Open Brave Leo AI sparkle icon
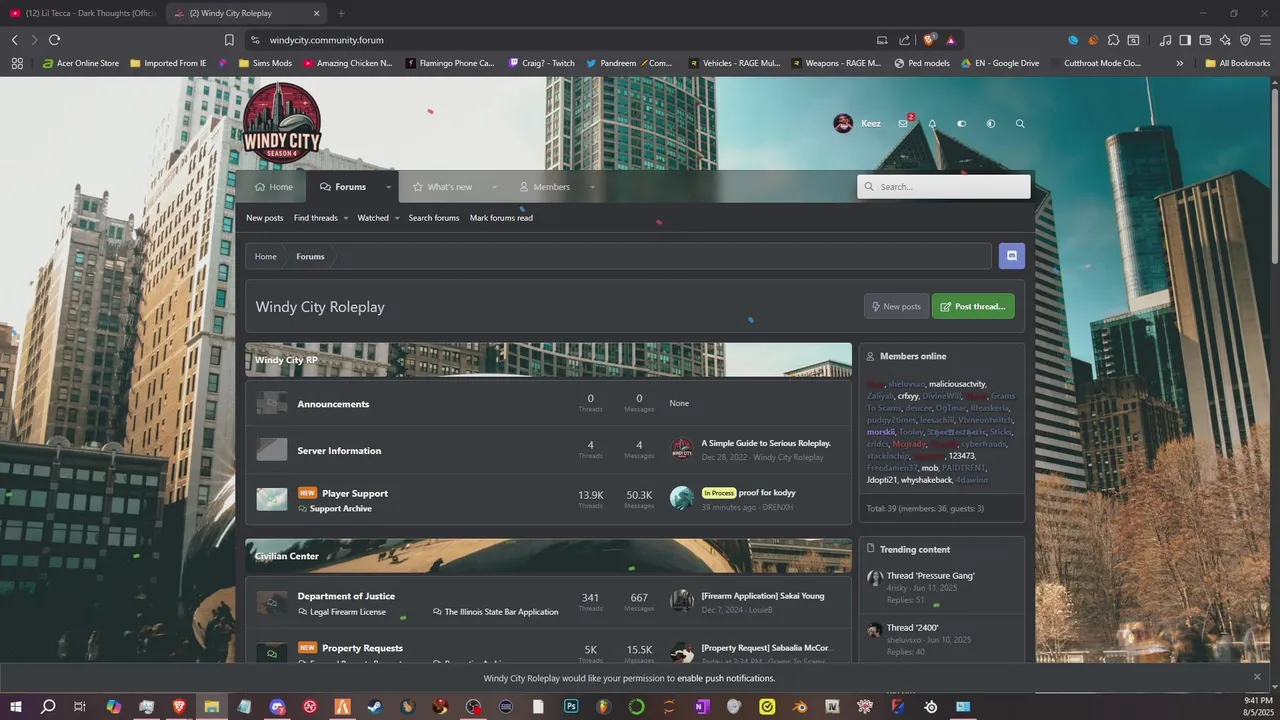 pos(1225,40)
